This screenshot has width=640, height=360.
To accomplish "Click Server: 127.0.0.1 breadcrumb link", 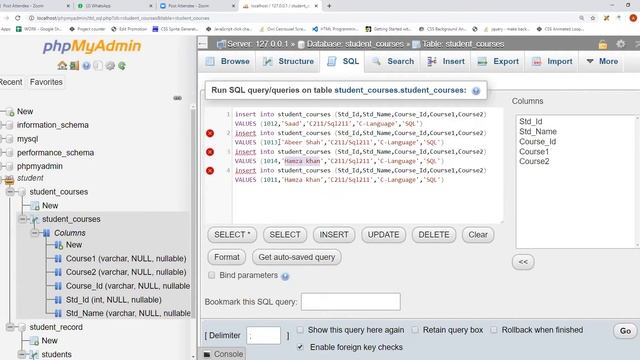I will point(257,44).
